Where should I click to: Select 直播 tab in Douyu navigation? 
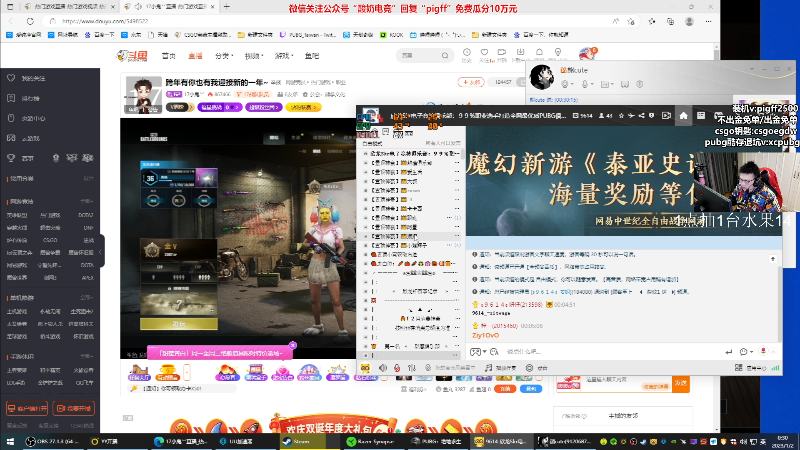point(195,56)
